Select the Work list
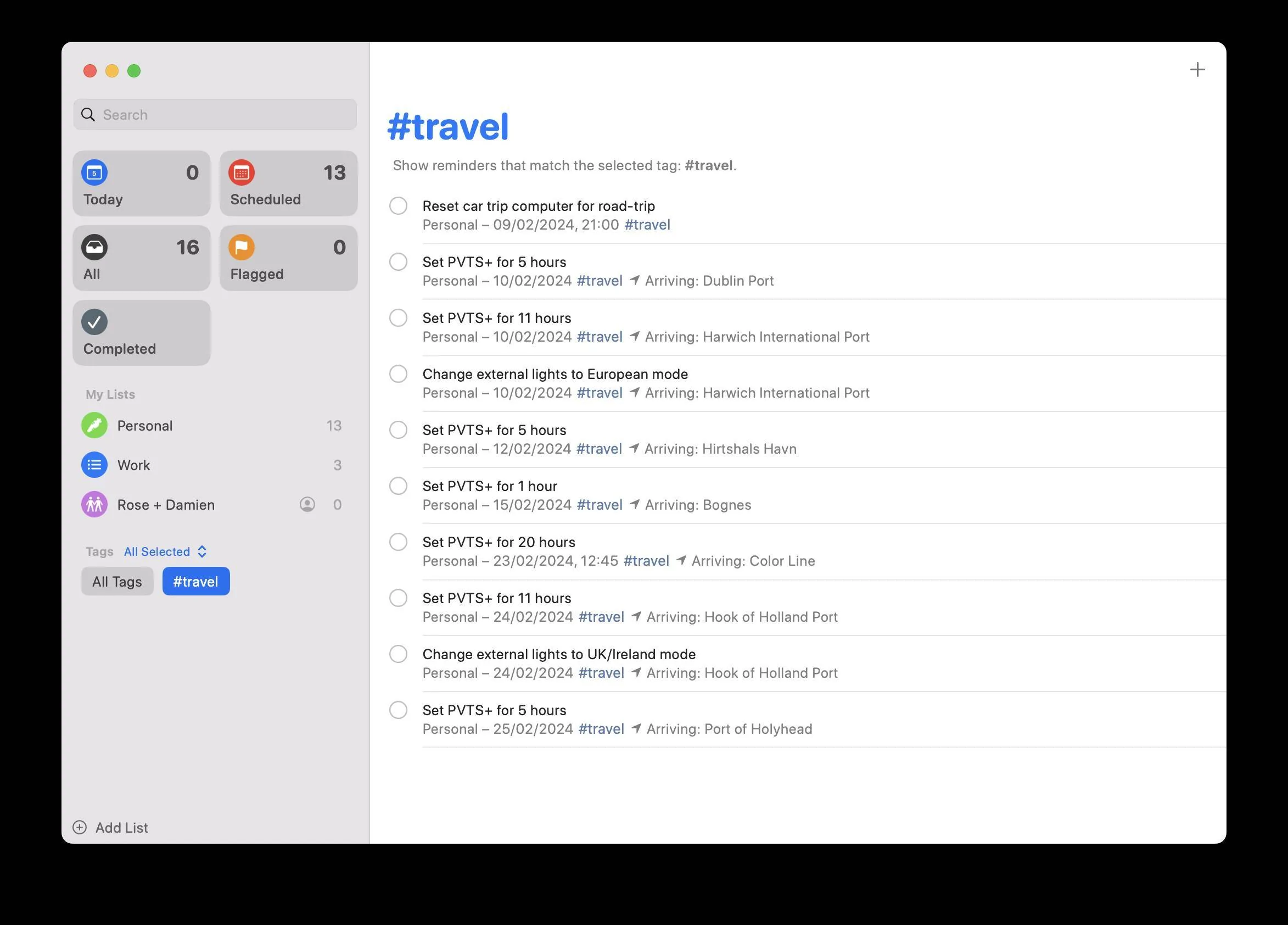 pos(215,465)
